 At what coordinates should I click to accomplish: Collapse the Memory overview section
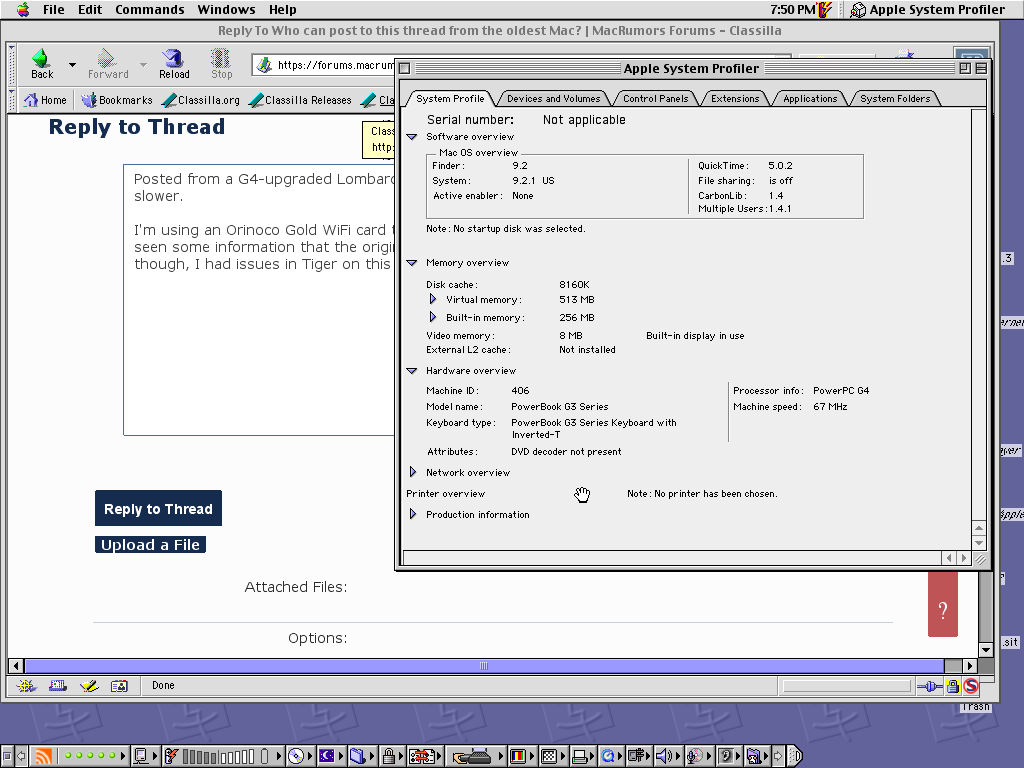(411, 263)
